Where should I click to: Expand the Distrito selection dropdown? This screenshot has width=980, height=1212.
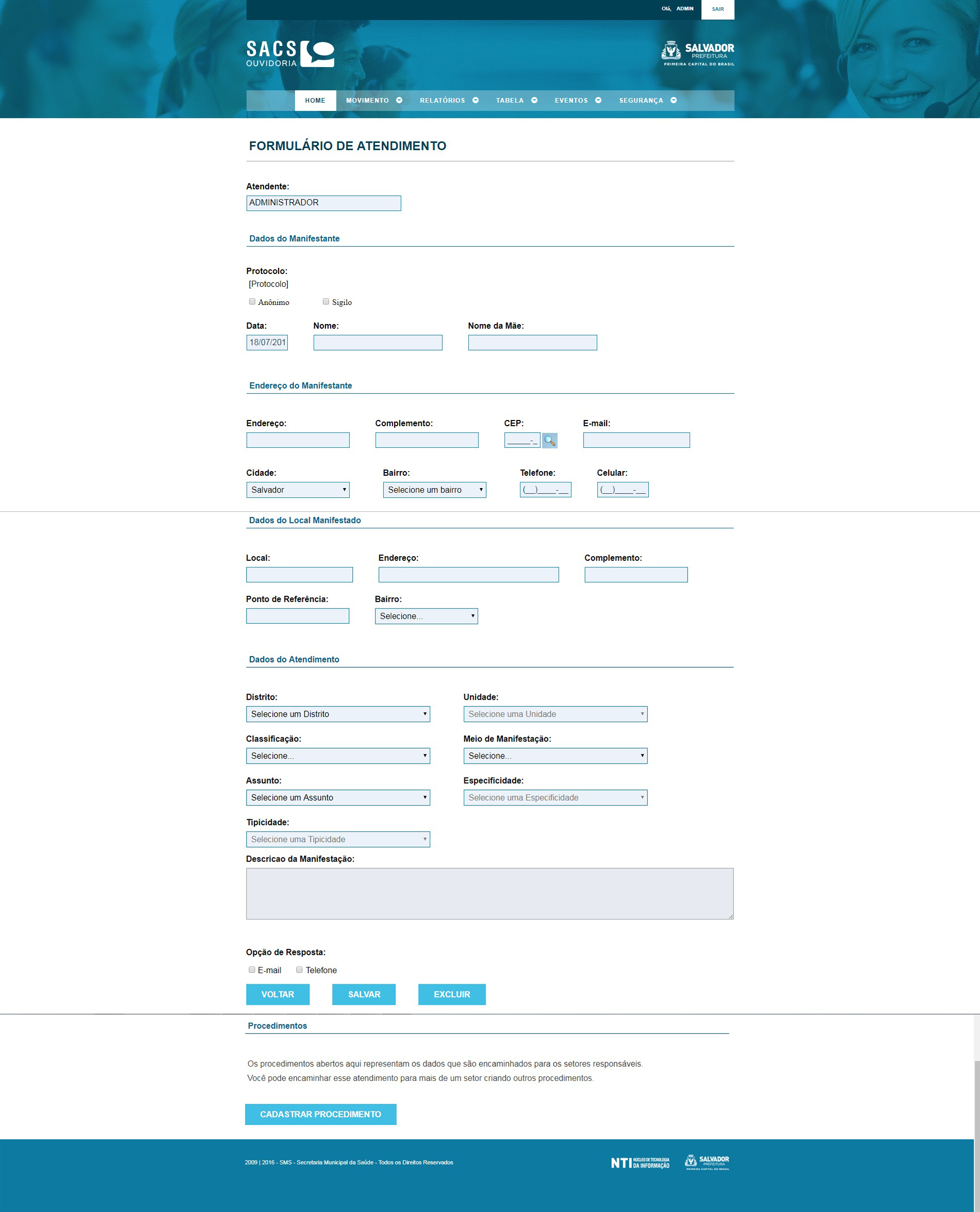[337, 714]
